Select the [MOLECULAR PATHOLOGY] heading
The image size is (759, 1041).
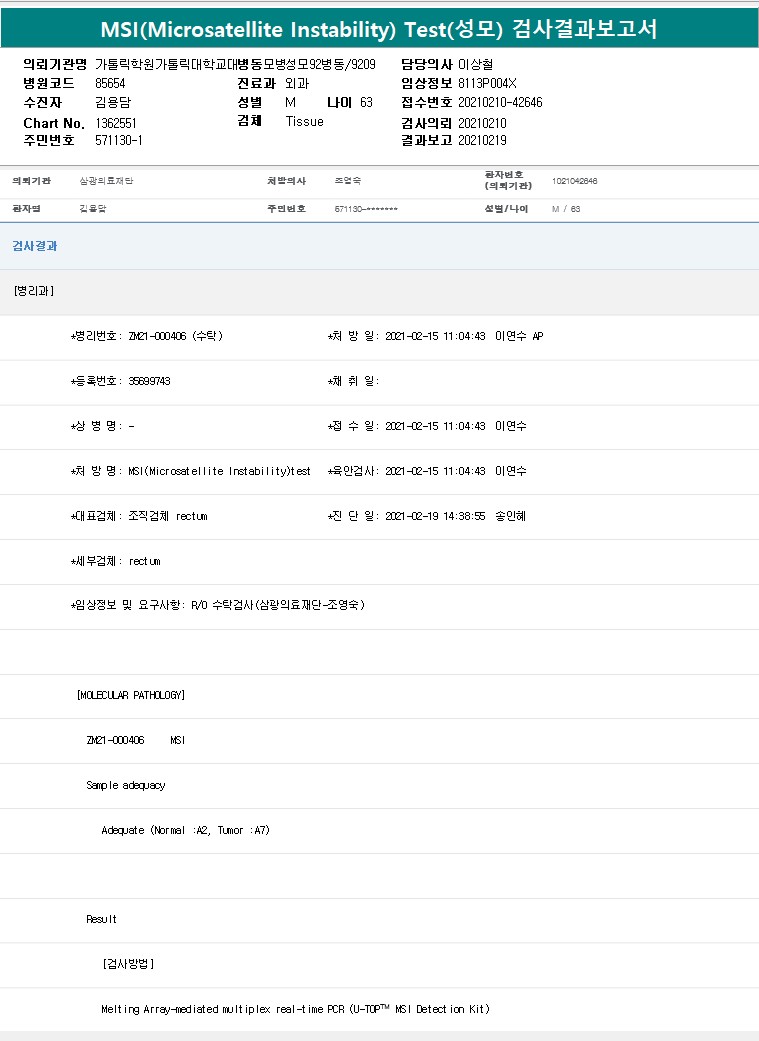click(x=131, y=695)
